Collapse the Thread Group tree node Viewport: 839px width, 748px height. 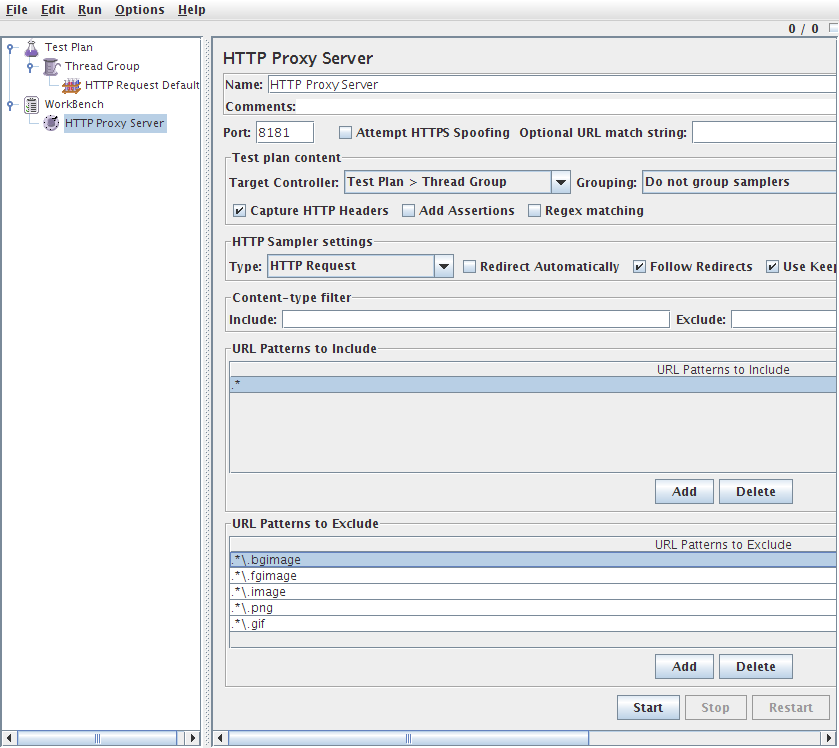(30, 67)
